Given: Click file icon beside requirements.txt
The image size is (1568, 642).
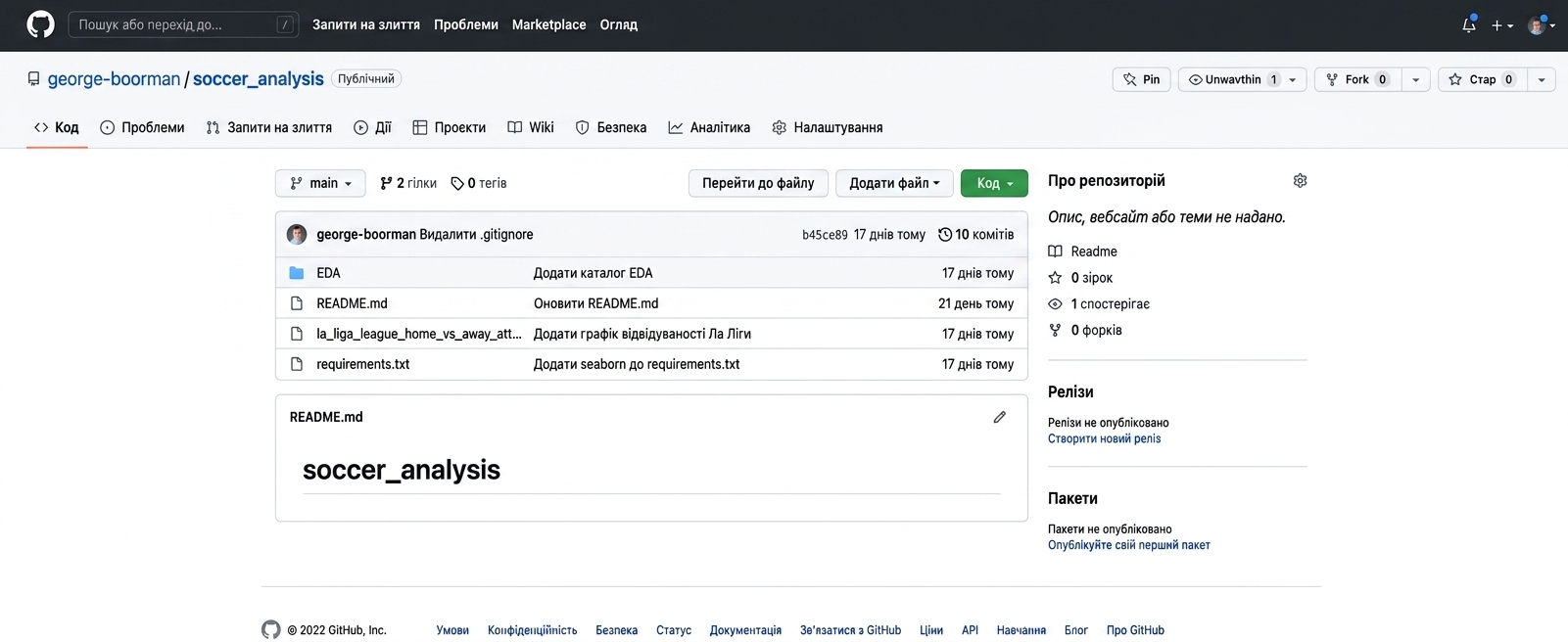Looking at the screenshot, I should [297, 364].
